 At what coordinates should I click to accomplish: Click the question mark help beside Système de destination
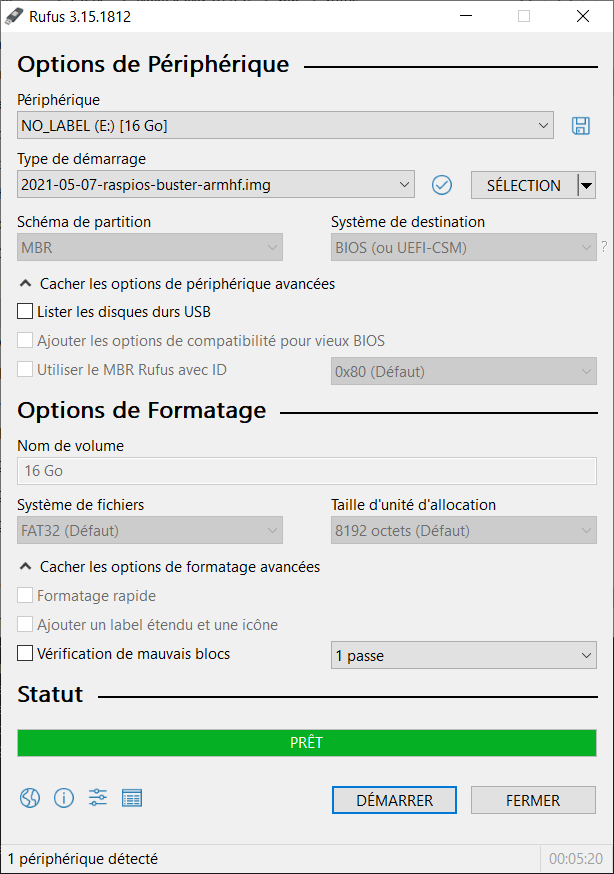coord(604,246)
